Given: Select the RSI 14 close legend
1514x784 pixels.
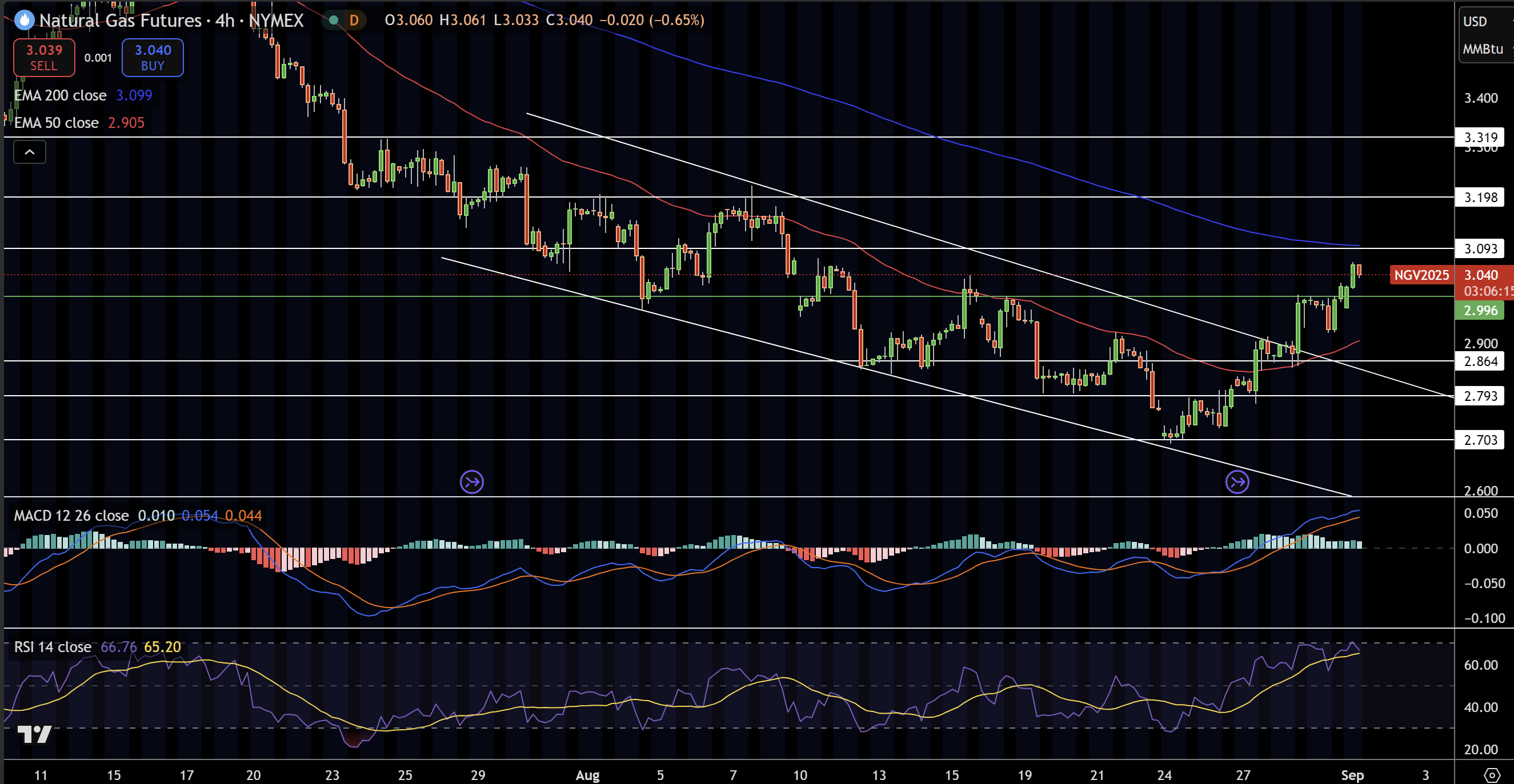Looking at the screenshot, I should tap(53, 647).
